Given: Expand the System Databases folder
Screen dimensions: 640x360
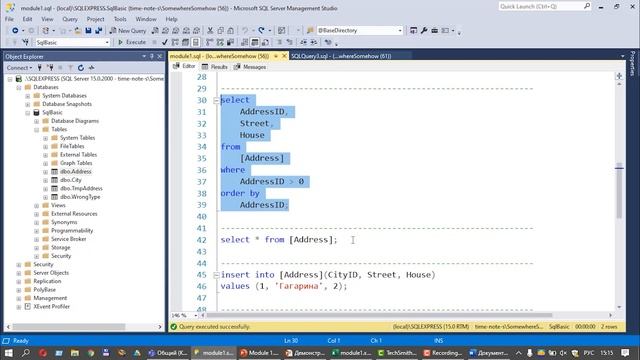Looking at the screenshot, I should 27,96.
